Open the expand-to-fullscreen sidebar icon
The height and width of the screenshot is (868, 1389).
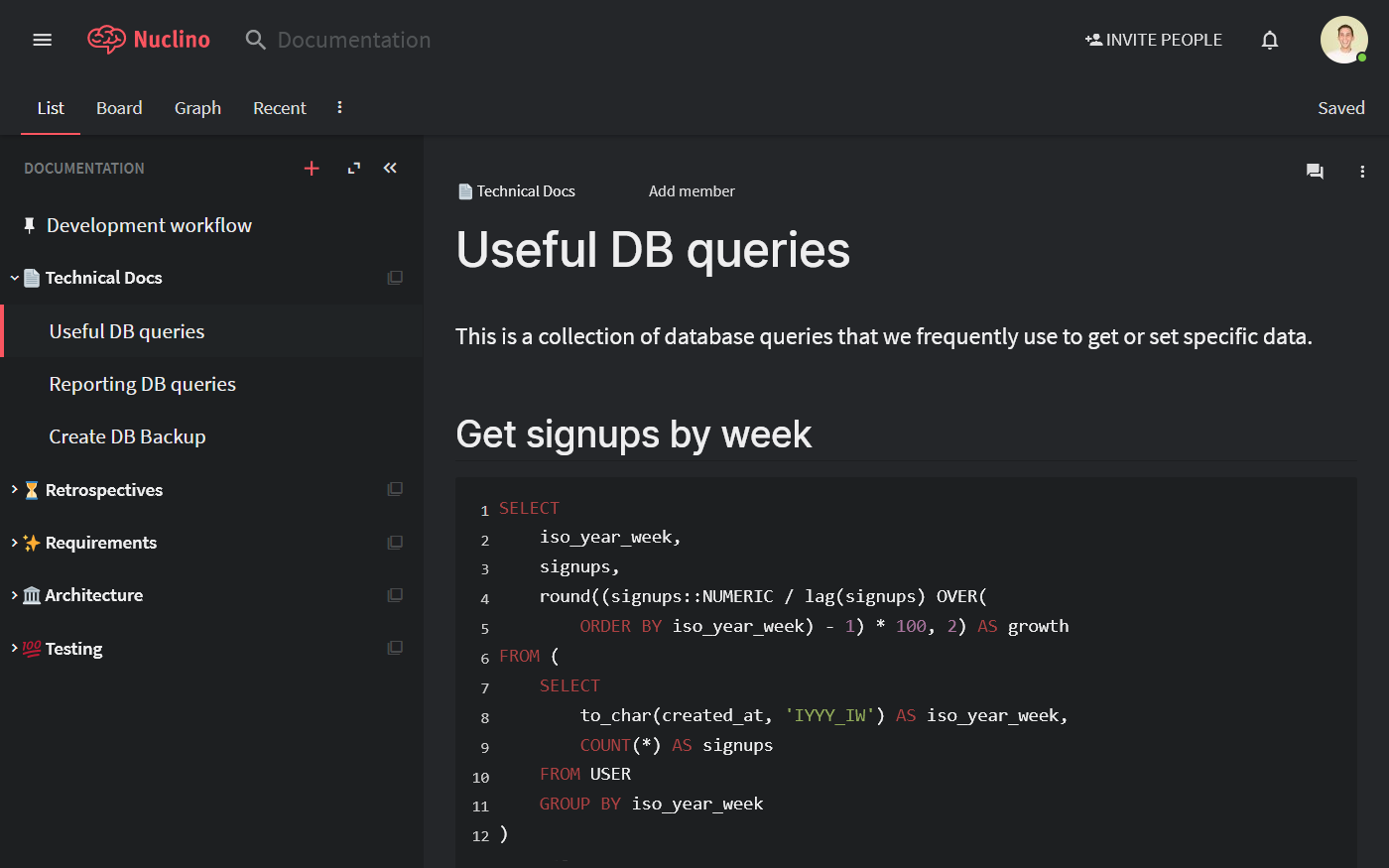click(x=353, y=168)
